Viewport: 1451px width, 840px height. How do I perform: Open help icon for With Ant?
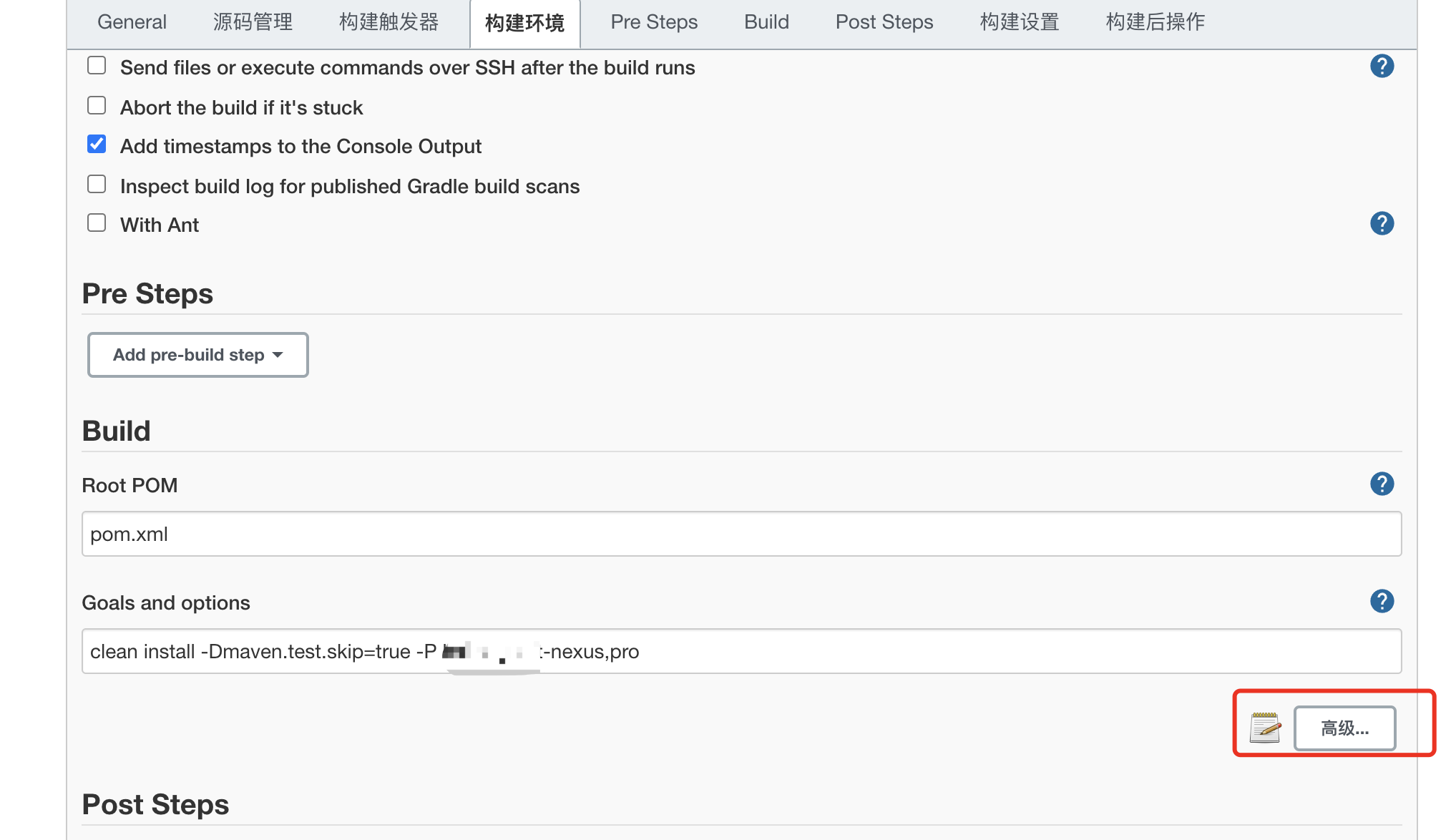pyautogui.click(x=1382, y=224)
